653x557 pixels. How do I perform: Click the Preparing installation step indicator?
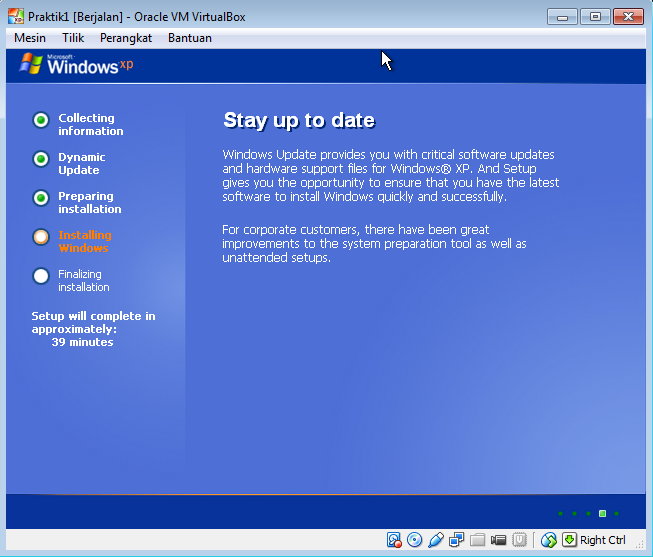pyautogui.click(x=41, y=198)
